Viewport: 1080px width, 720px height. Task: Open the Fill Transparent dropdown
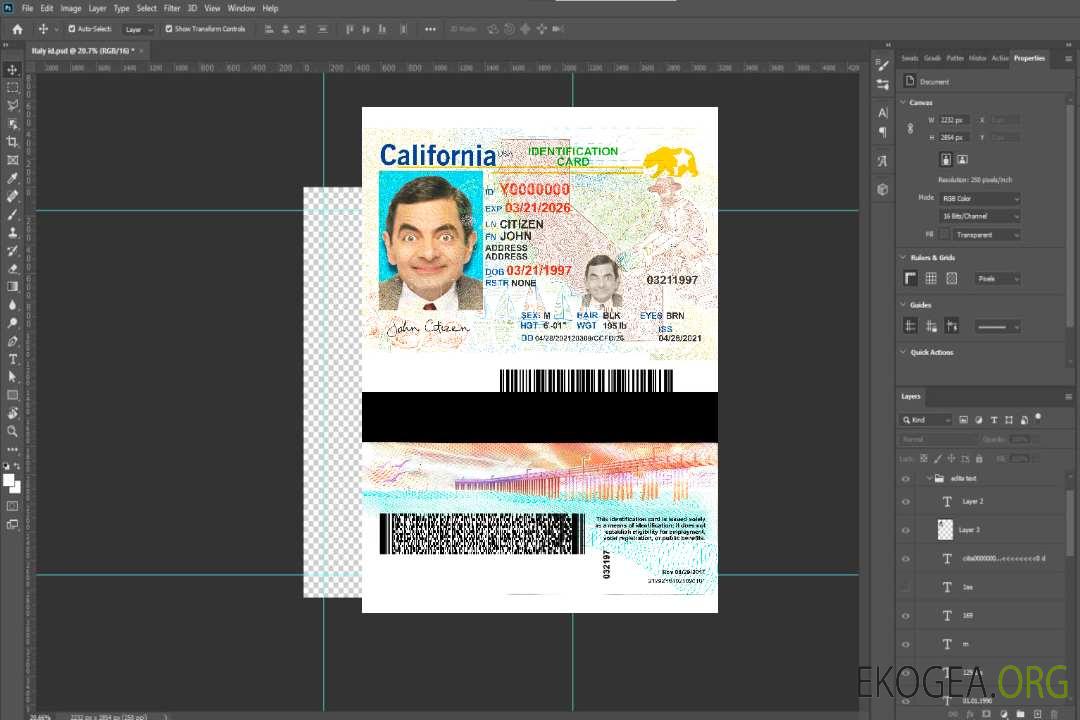[986, 235]
